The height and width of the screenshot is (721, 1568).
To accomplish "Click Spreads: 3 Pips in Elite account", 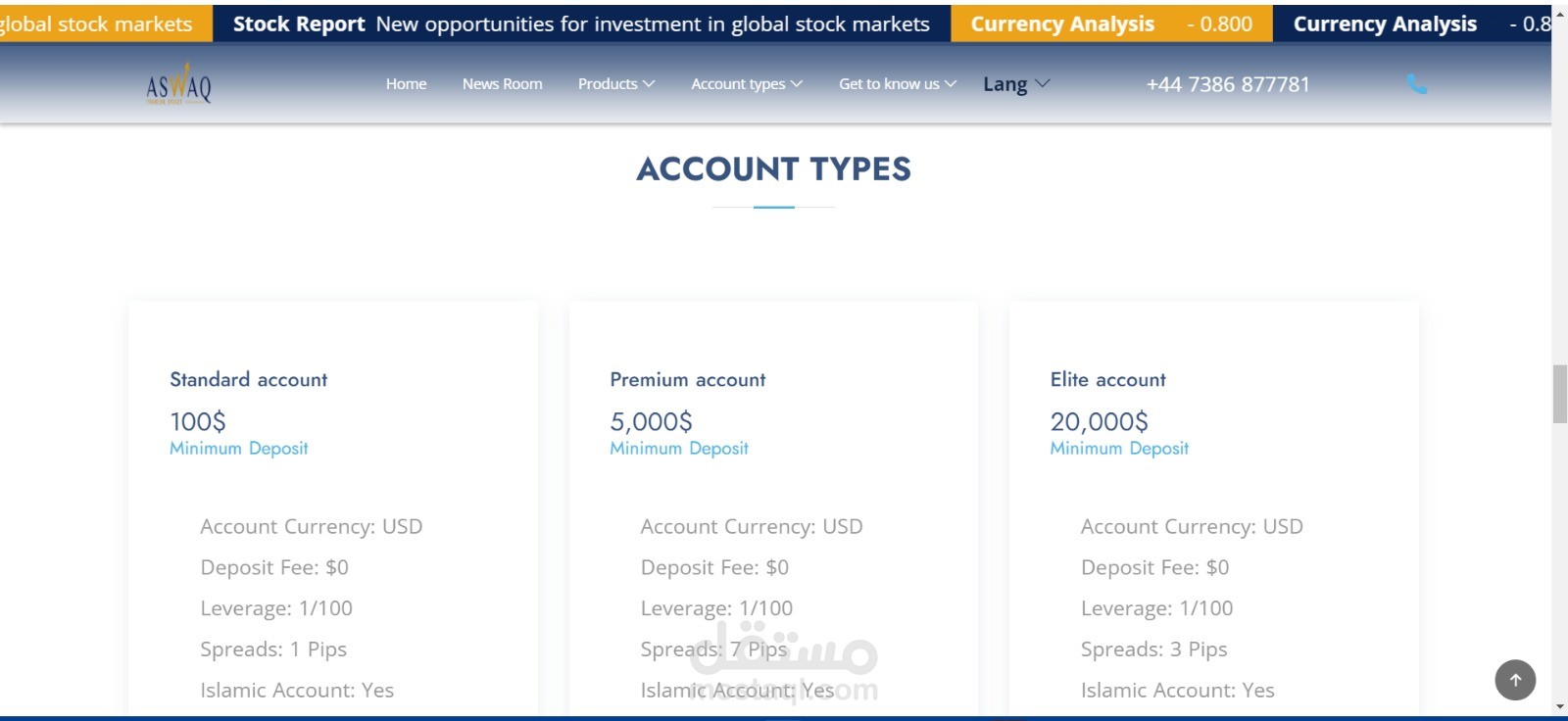I will click(x=1153, y=649).
